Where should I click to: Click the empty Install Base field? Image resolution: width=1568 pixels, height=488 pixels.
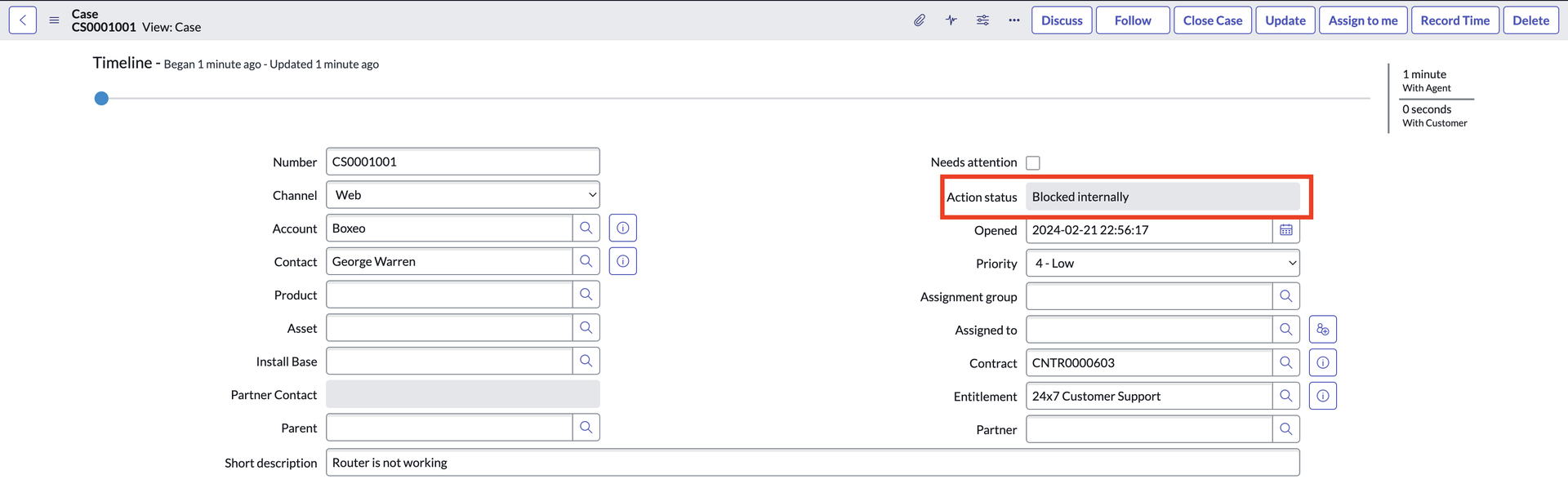[449, 362]
